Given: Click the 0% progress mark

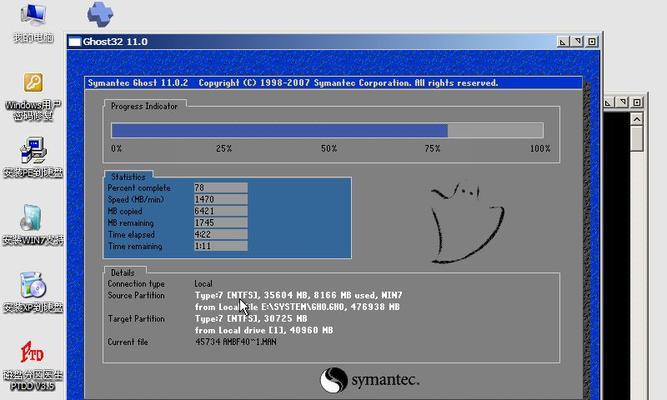Looking at the screenshot, I should (x=116, y=149).
